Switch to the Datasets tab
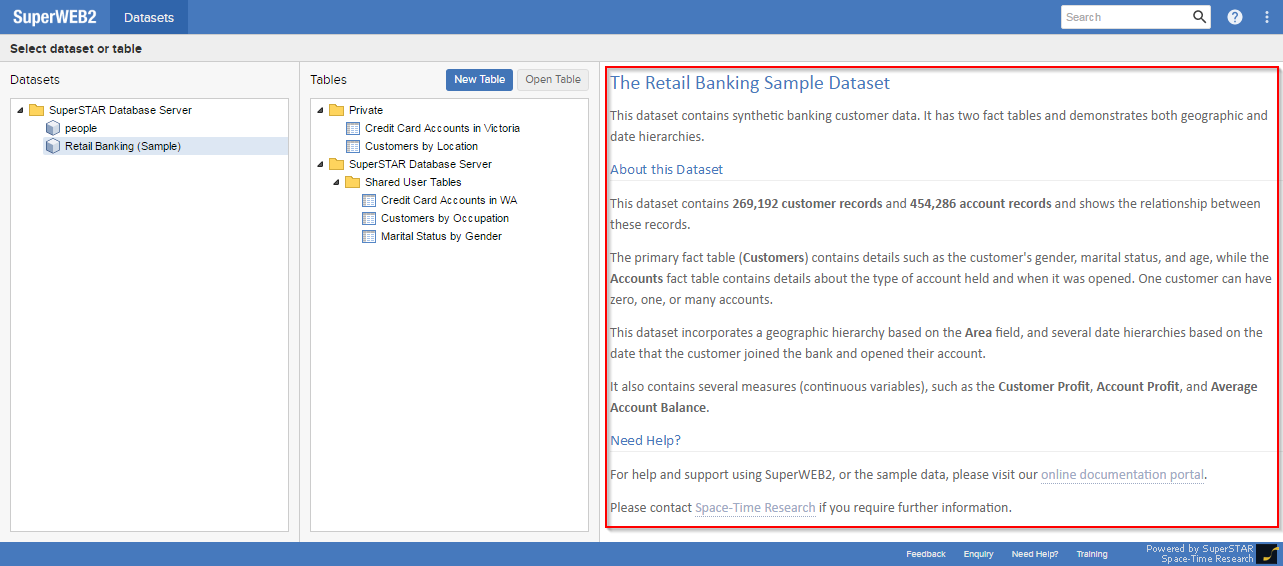This screenshot has width=1283, height=566. 148,17
